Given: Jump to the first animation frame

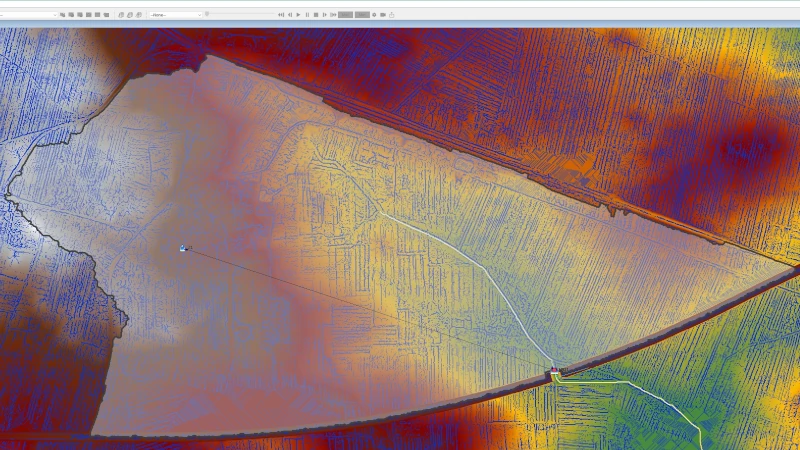Looking at the screenshot, I should pos(281,15).
